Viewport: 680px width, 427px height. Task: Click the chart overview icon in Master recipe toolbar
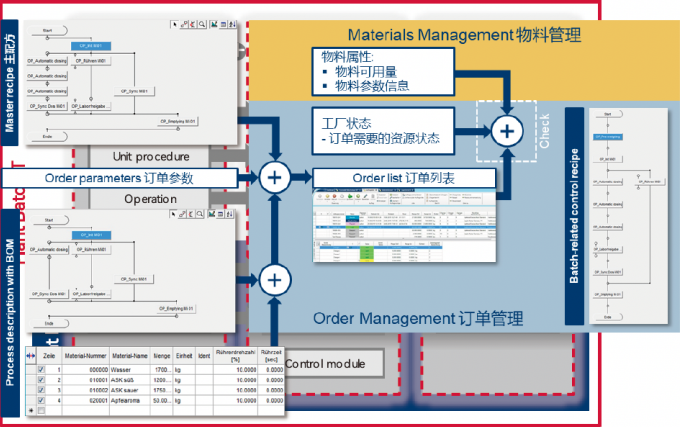click(214, 25)
